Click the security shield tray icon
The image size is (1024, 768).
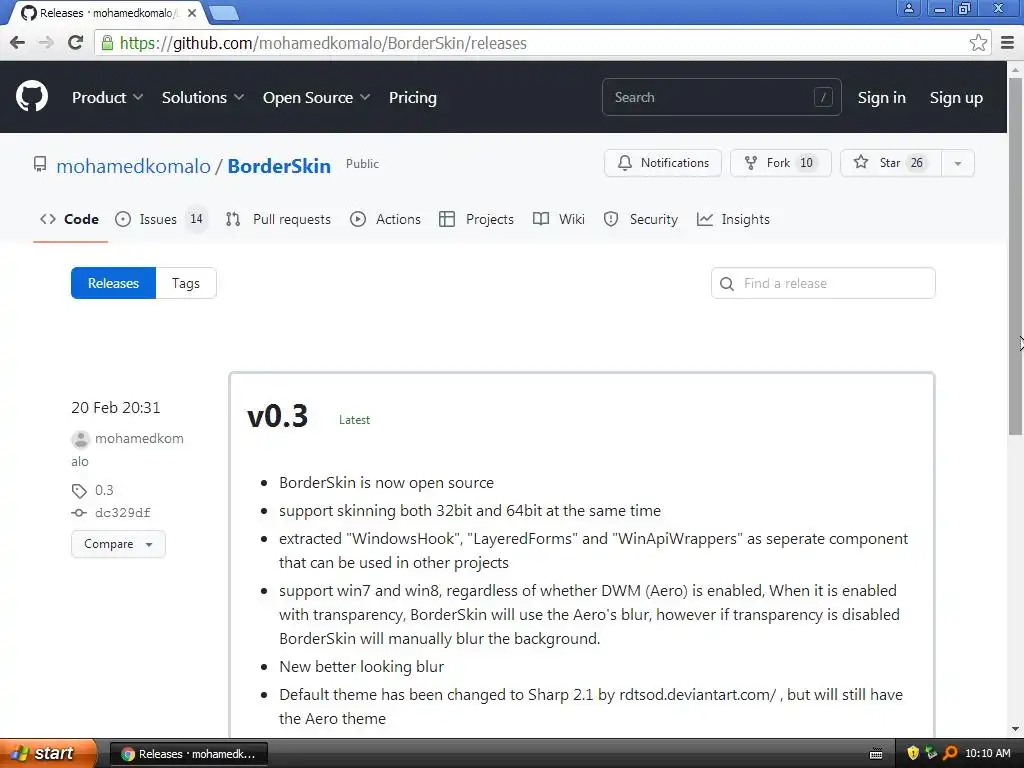pyautogui.click(x=913, y=753)
